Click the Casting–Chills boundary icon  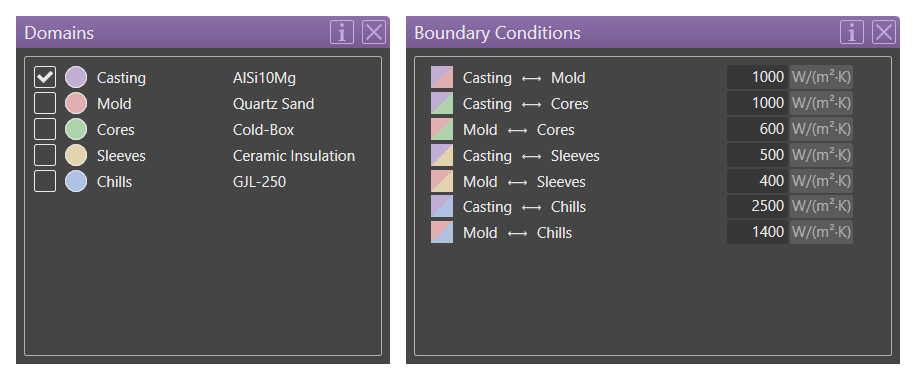click(442, 206)
